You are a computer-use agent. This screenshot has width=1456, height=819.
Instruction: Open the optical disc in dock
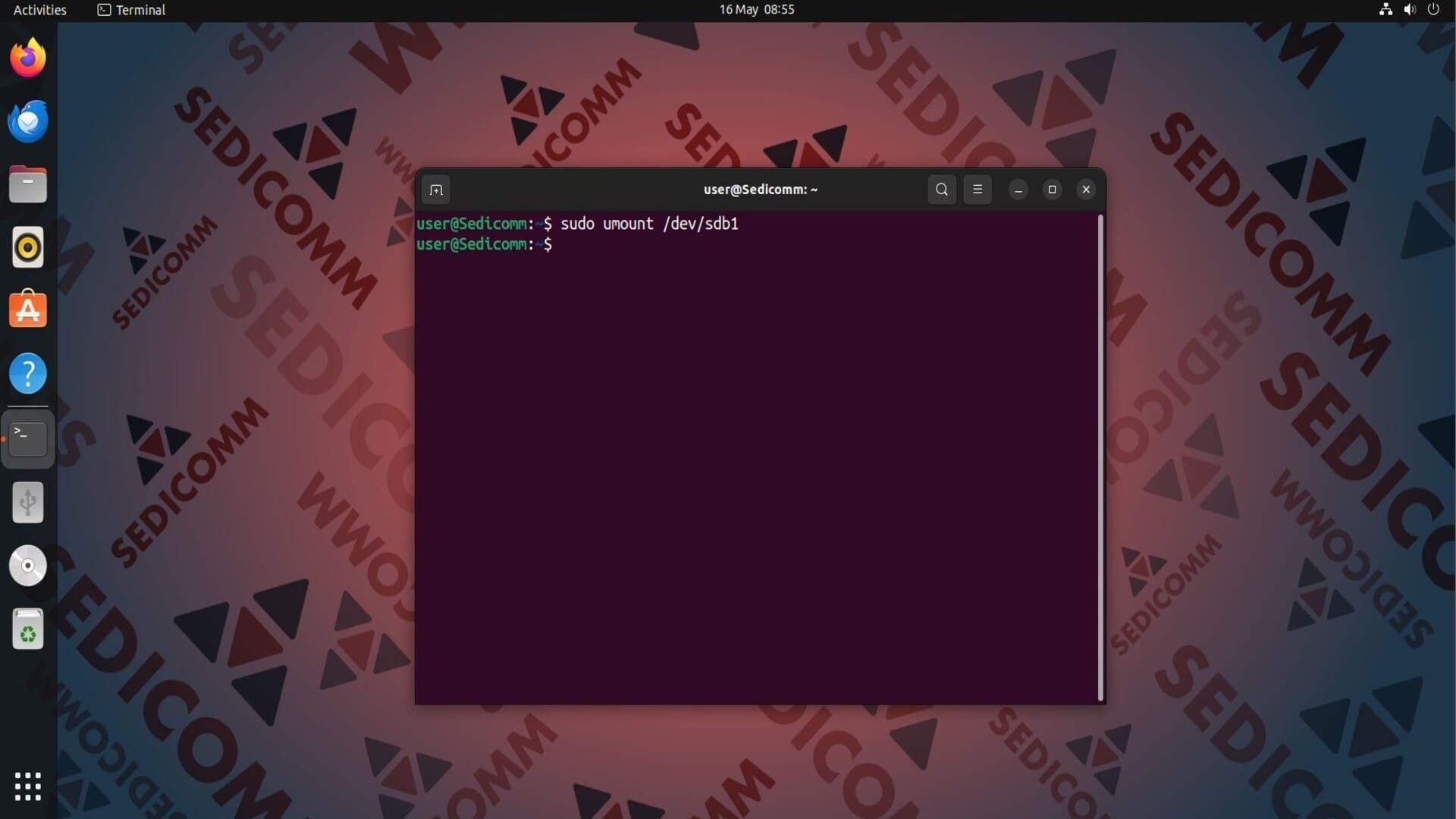28,566
